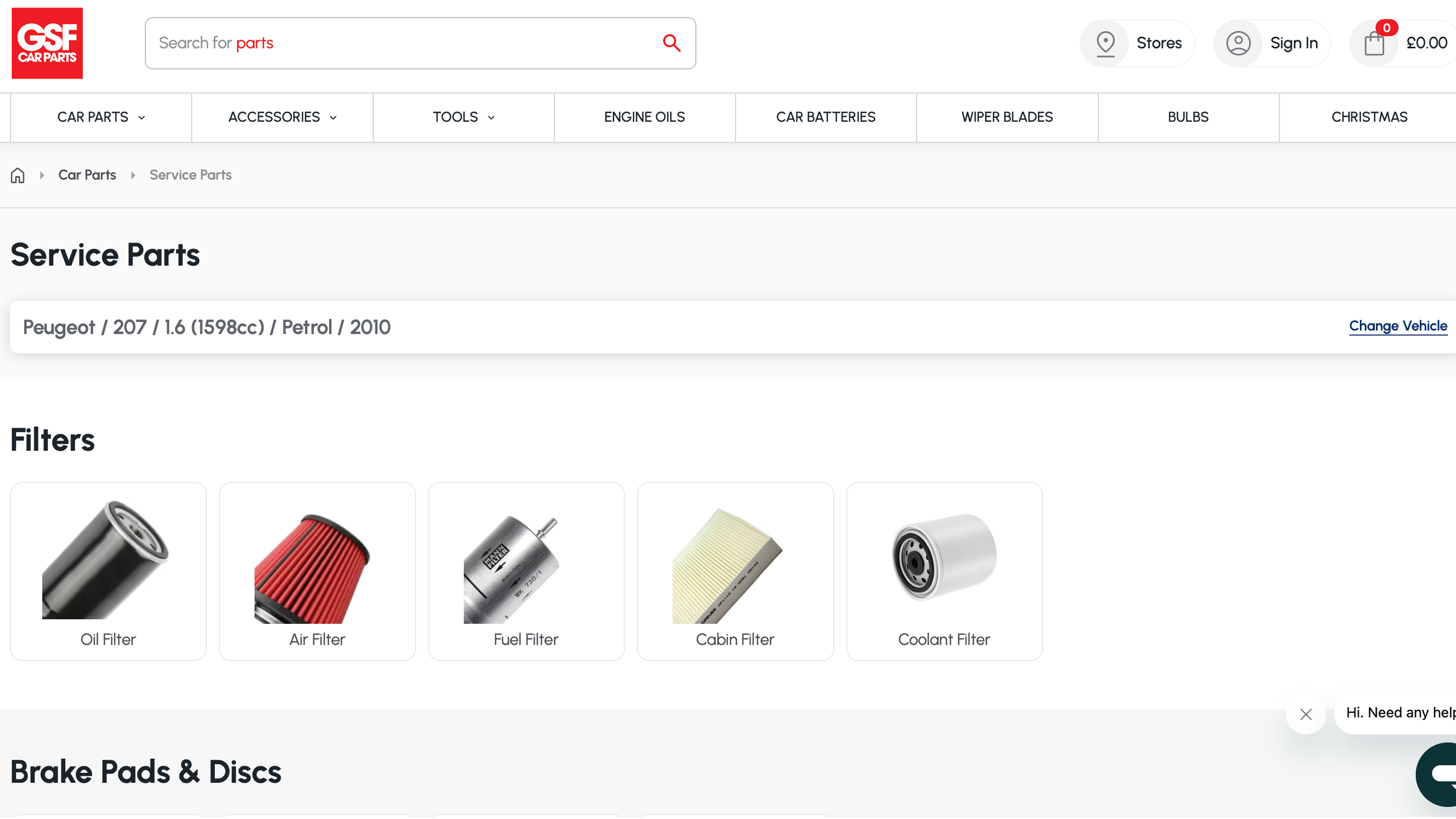The width and height of the screenshot is (1456, 819).
Task: Click the Air Filter label
Action: point(317,639)
